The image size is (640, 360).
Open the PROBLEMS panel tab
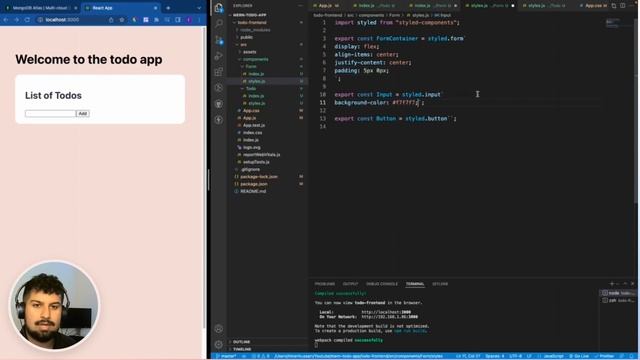tap(325, 284)
